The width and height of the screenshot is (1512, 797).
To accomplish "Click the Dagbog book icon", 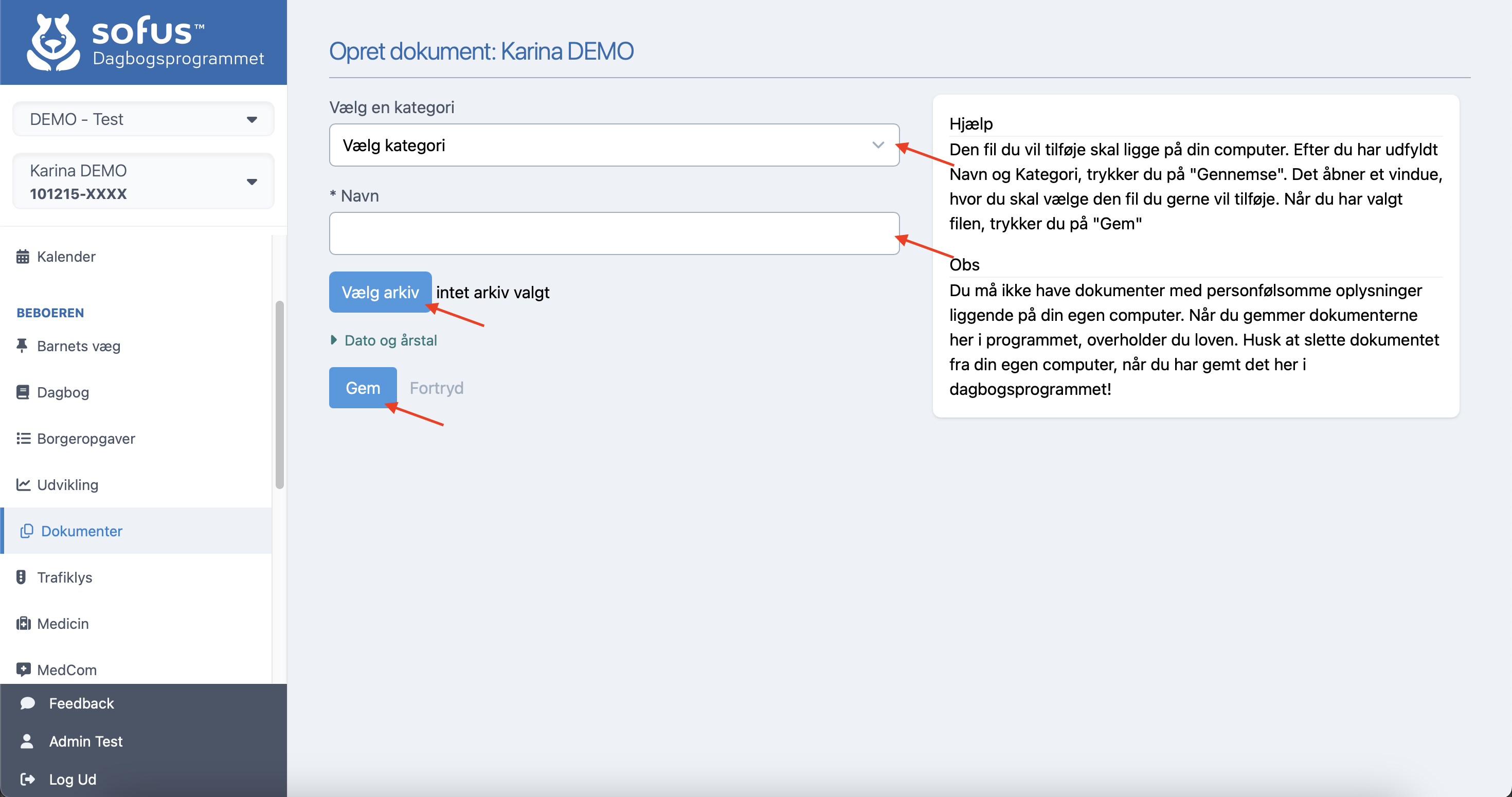I will pos(23,392).
